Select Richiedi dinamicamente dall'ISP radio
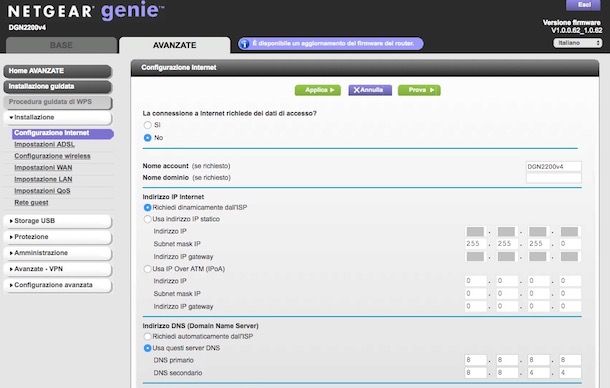Image resolution: width=610 pixels, height=388 pixels. pos(147,208)
